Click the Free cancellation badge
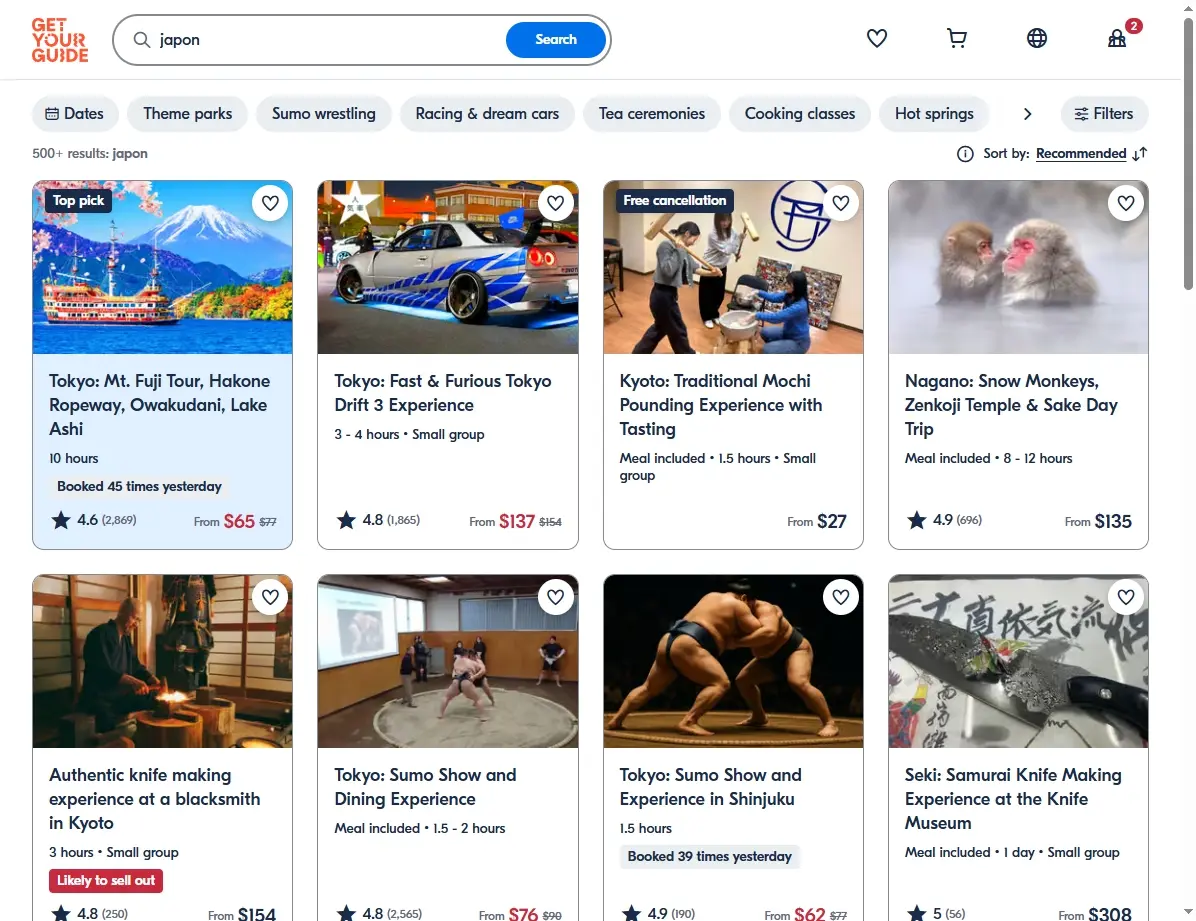The width and height of the screenshot is (1196, 921). click(674, 201)
